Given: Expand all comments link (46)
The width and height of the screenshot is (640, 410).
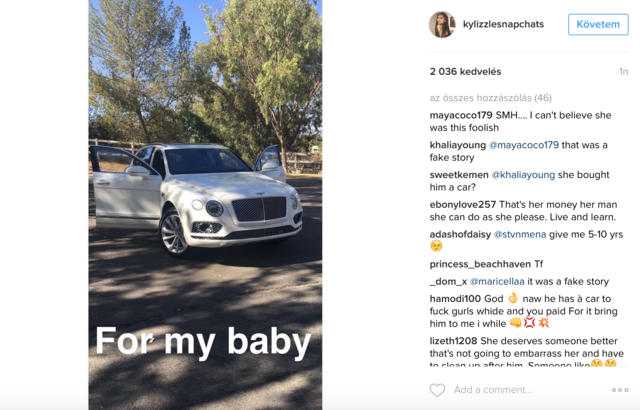Looking at the screenshot, I should [x=491, y=98].
